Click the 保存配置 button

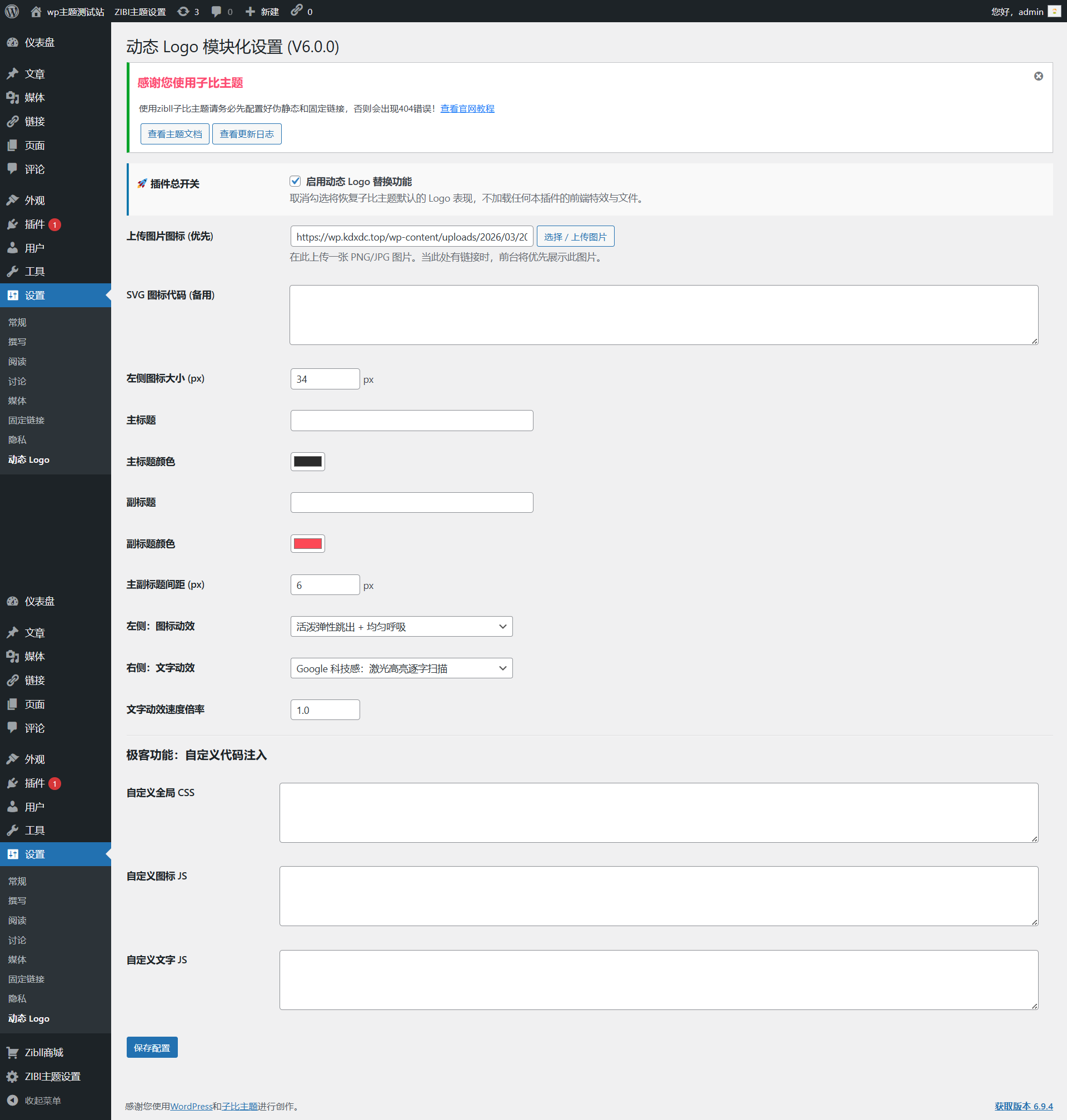(152, 1047)
